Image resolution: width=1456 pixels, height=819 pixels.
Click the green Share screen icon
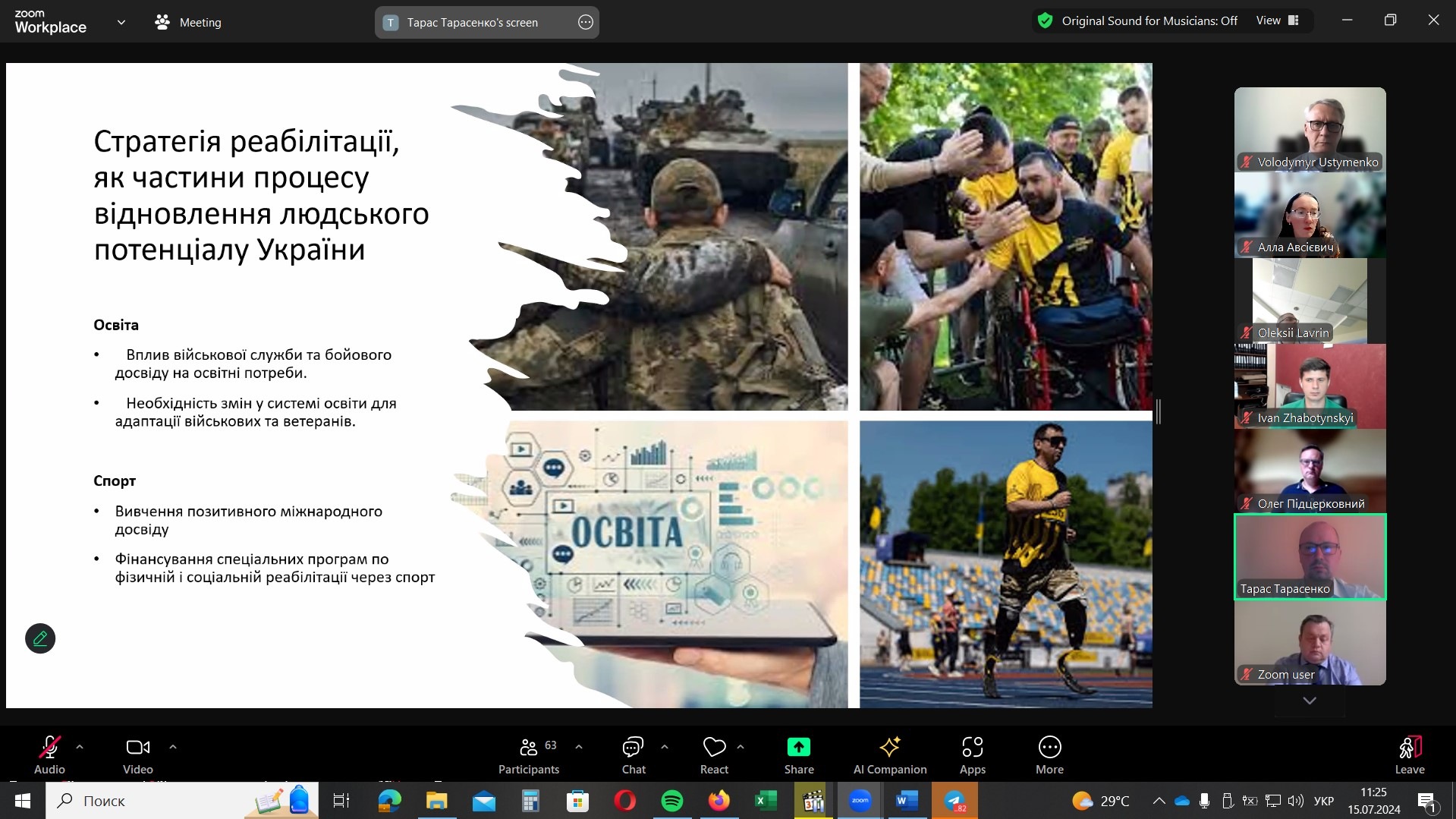(x=798, y=748)
